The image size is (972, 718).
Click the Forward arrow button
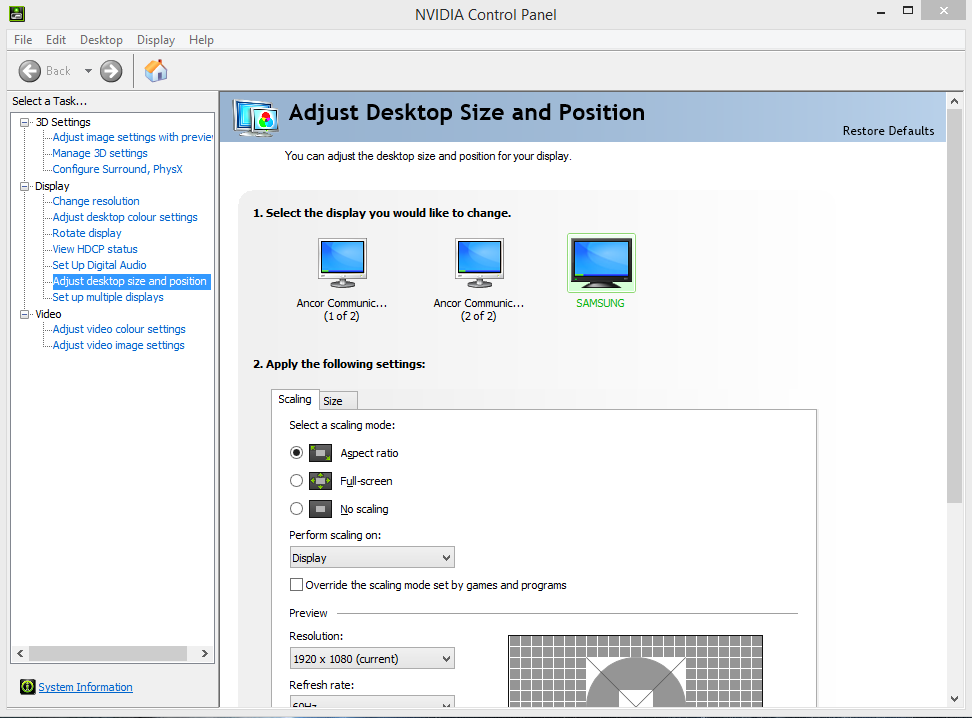tap(111, 71)
